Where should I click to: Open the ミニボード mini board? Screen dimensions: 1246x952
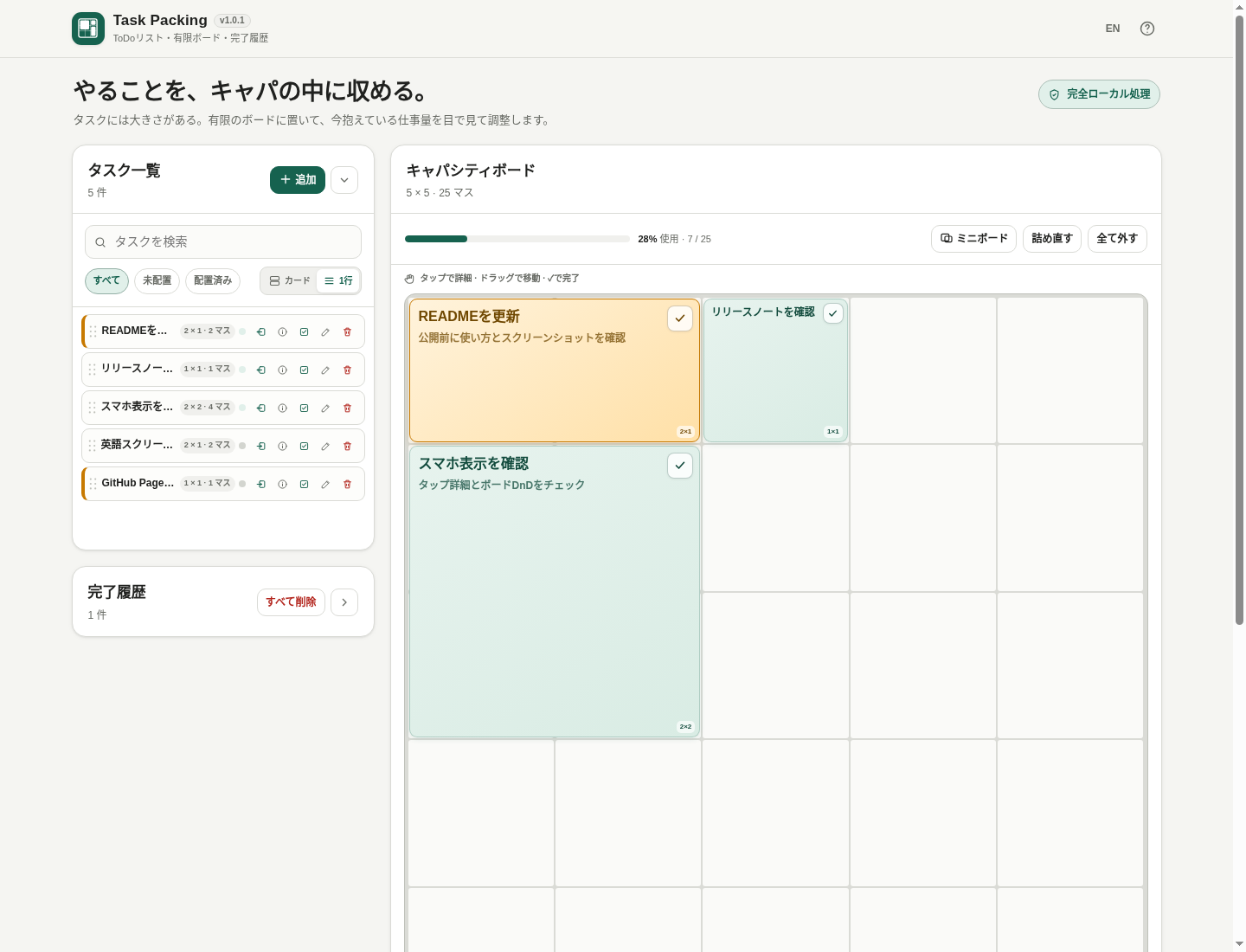(x=973, y=239)
